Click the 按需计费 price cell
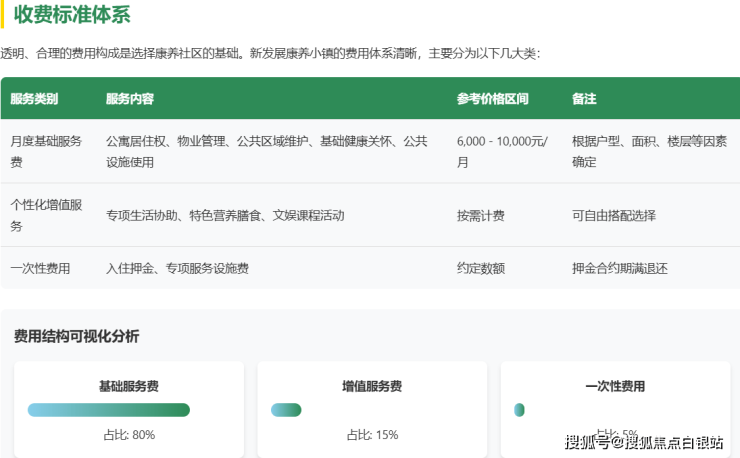 pos(480,215)
